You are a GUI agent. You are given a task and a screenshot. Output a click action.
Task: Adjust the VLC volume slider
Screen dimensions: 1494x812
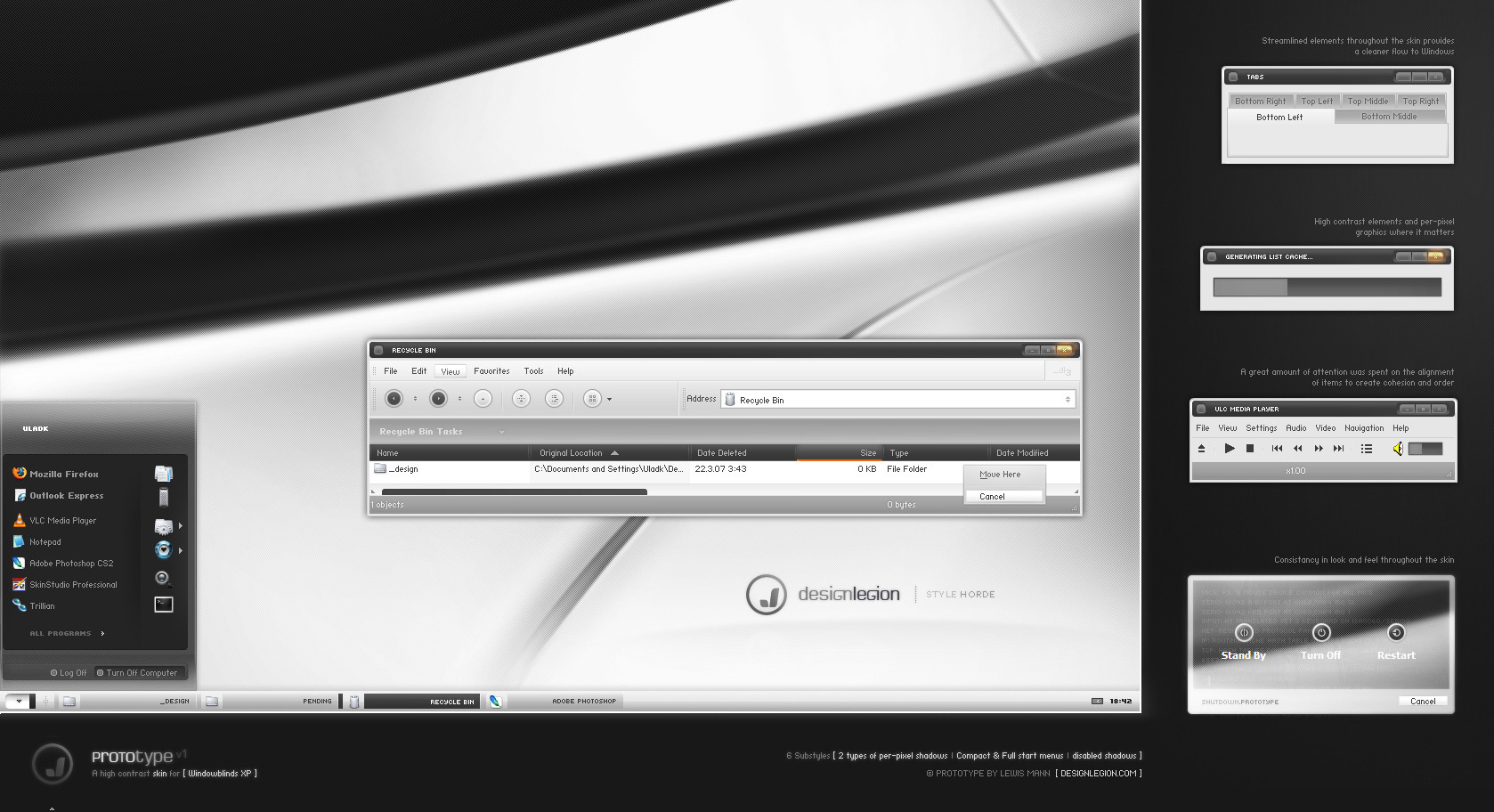1425,449
